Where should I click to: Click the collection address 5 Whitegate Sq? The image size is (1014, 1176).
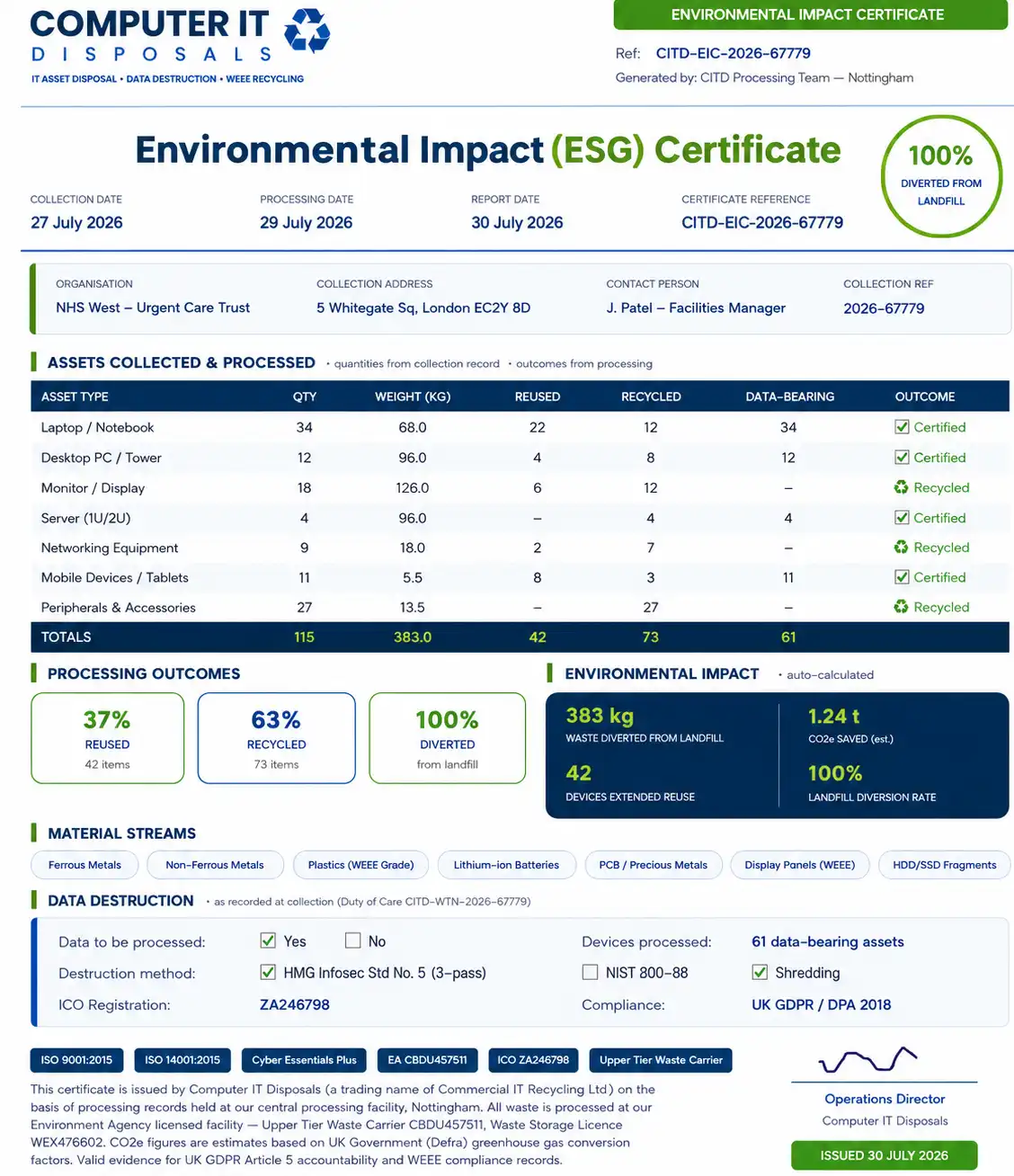pos(422,307)
